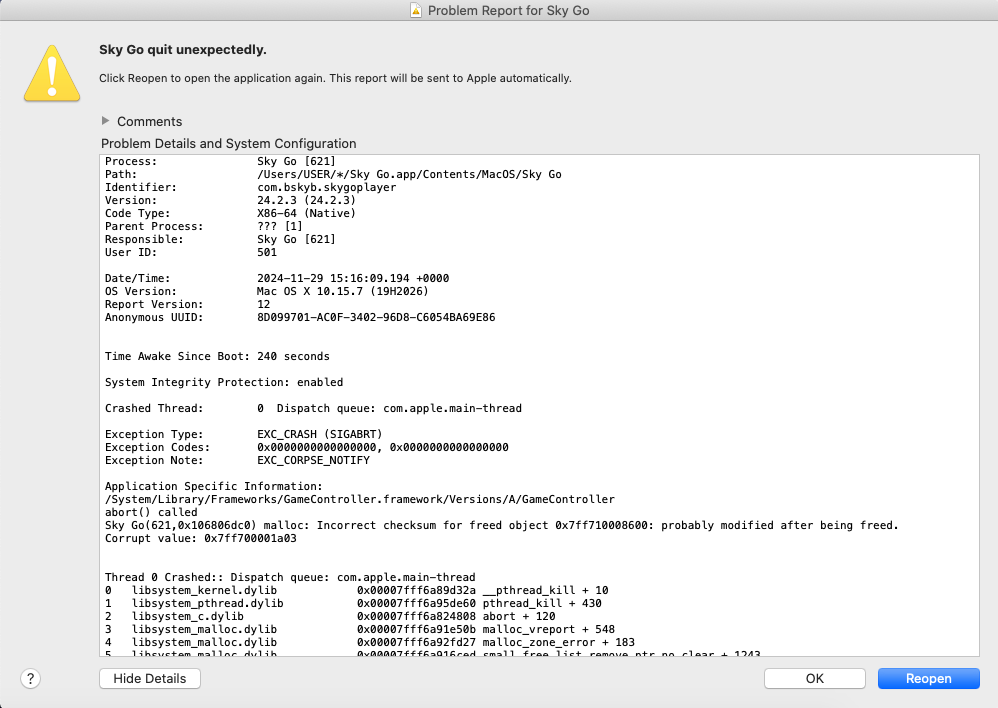
Task: Click the GameController.framework path line
Action: pos(360,499)
